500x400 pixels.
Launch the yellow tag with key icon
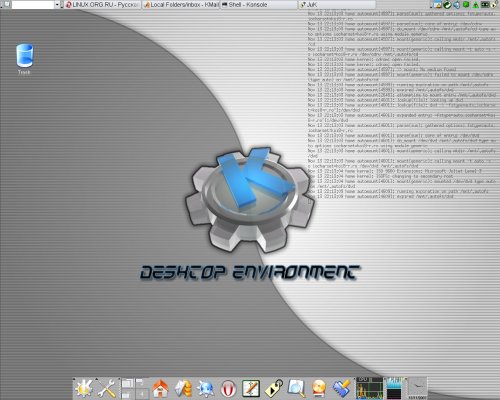(x=274, y=389)
